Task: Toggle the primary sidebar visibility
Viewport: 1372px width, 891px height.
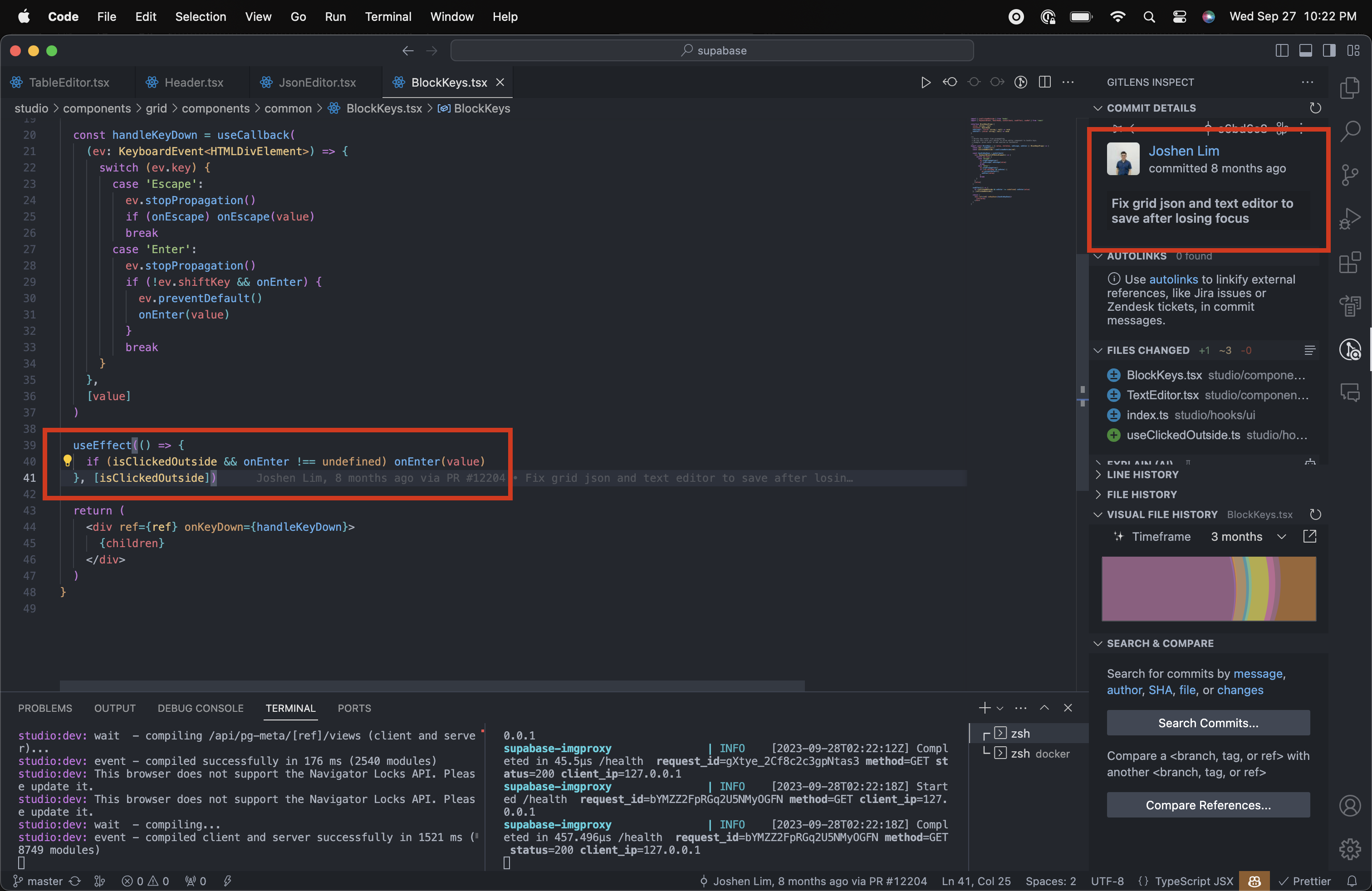Action: [1282, 50]
